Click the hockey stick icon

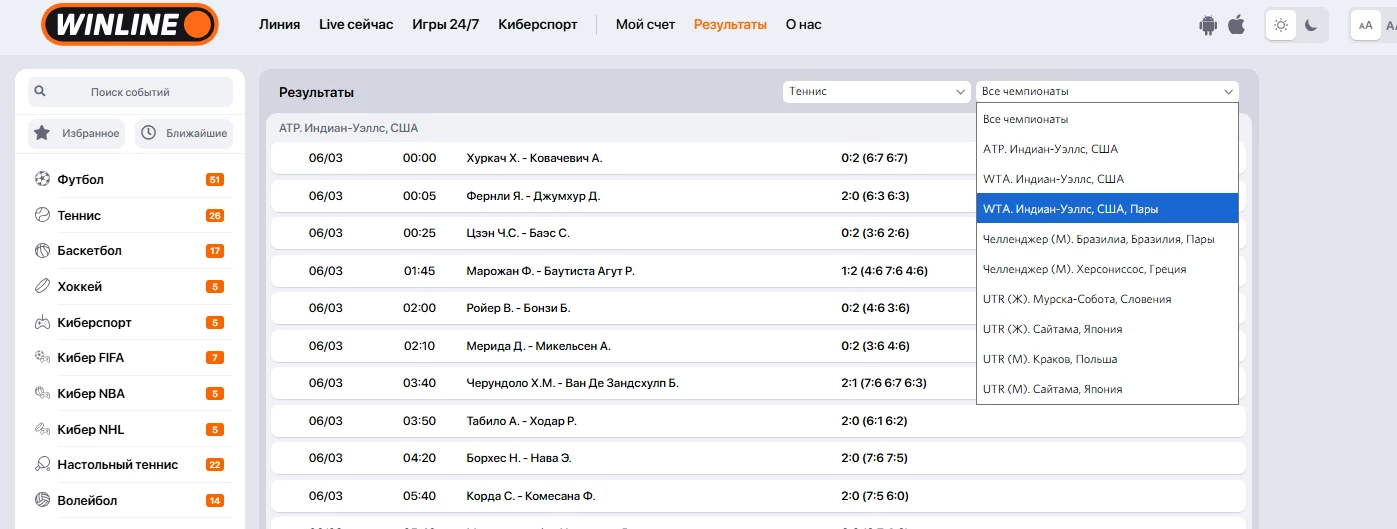click(42, 287)
